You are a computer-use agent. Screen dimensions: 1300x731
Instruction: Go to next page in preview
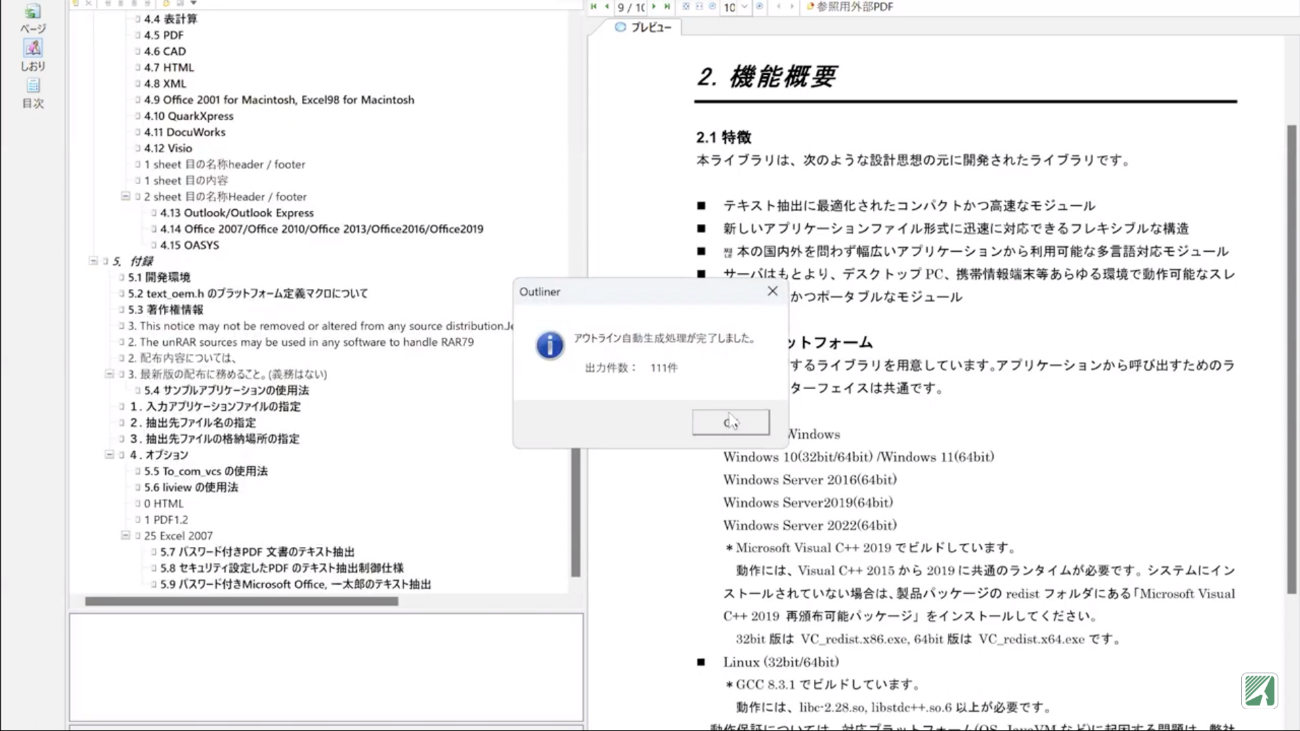[x=655, y=7]
